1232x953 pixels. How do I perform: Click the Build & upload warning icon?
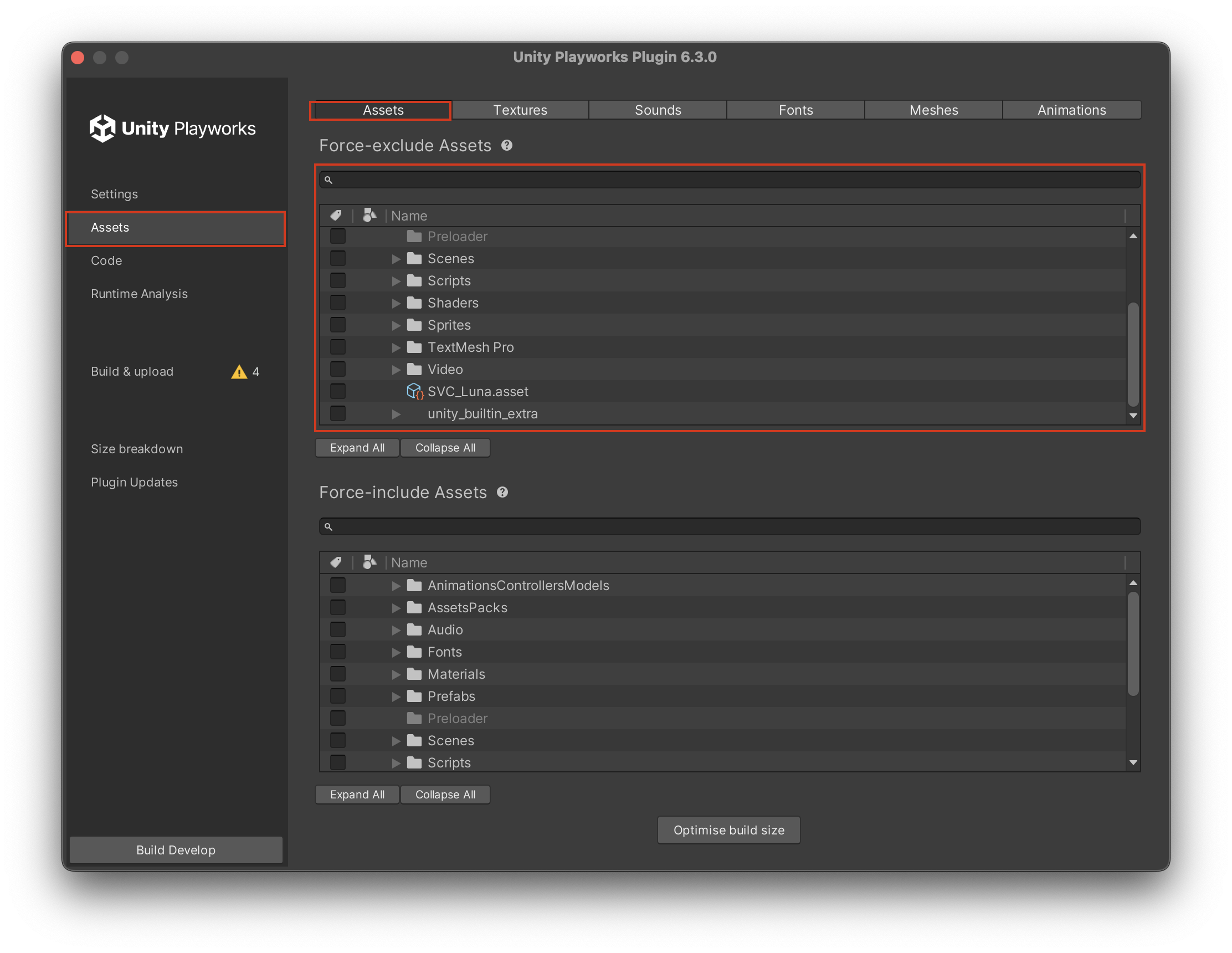[x=239, y=372]
